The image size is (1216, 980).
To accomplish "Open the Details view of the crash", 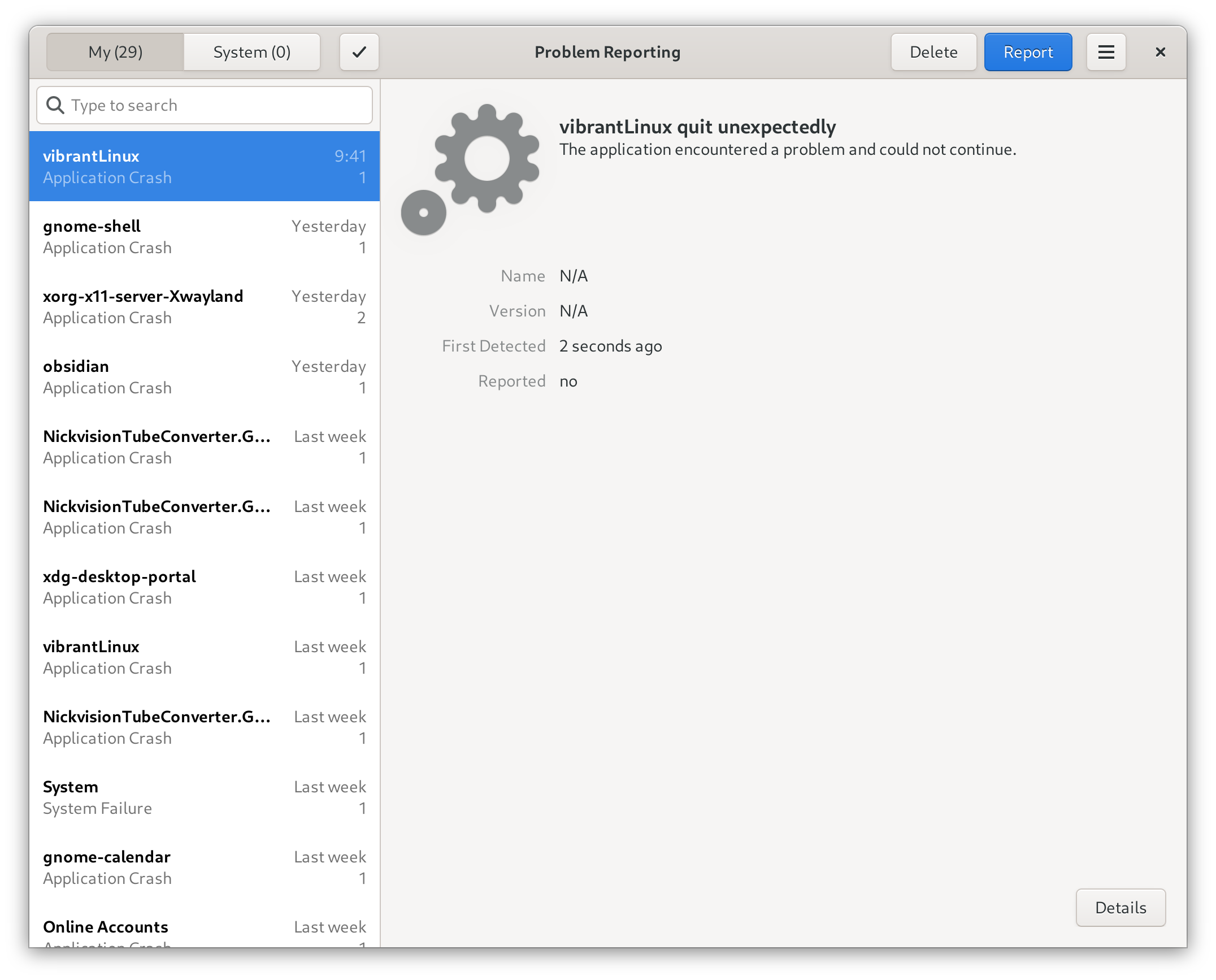I will pyautogui.click(x=1121, y=907).
